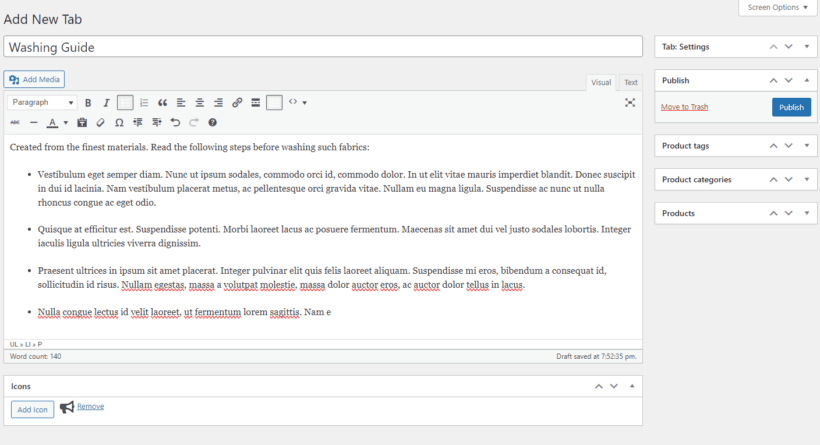Image resolution: width=820 pixels, height=445 pixels.
Task: Toggle bold formatting in editor toolbar
Action: [x=88, y=103]
